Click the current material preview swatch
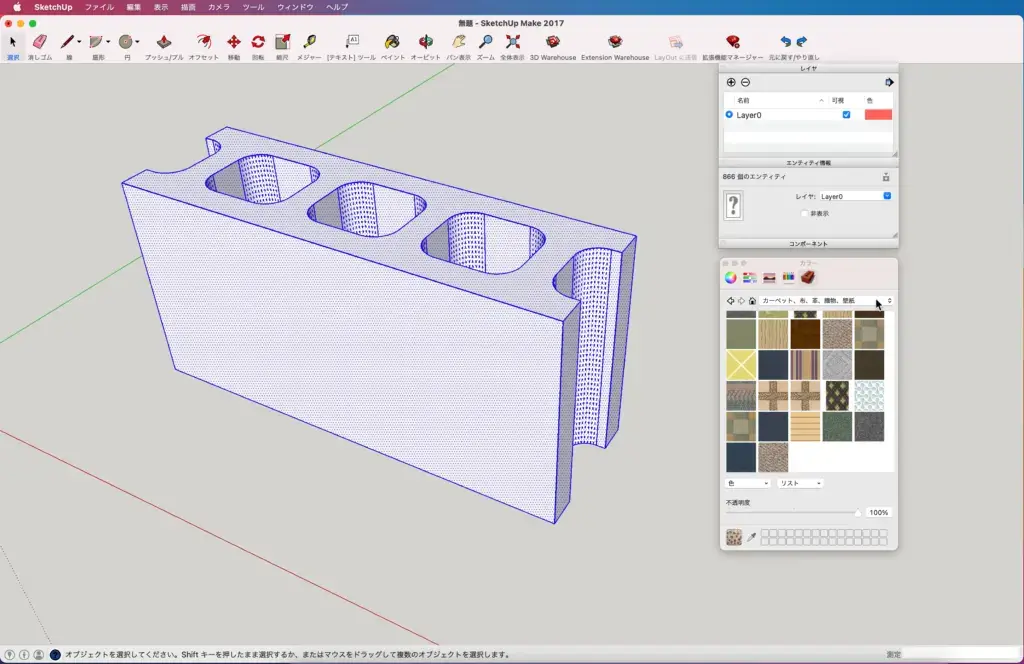 click(x=733, y=537)
